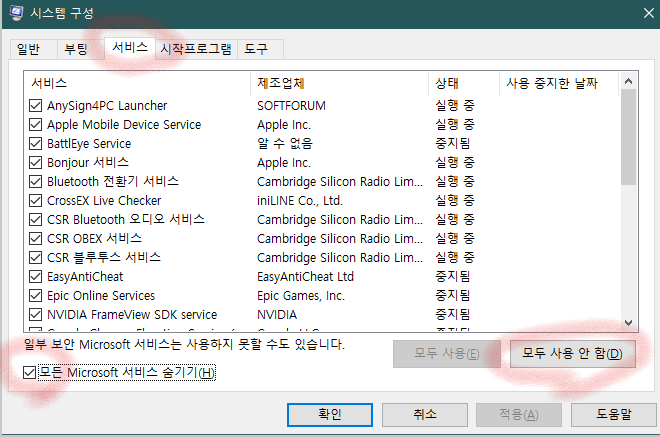Sort by 서비스 column header
The width and height of the screenshot is (660, 437).
click(137, 83)
